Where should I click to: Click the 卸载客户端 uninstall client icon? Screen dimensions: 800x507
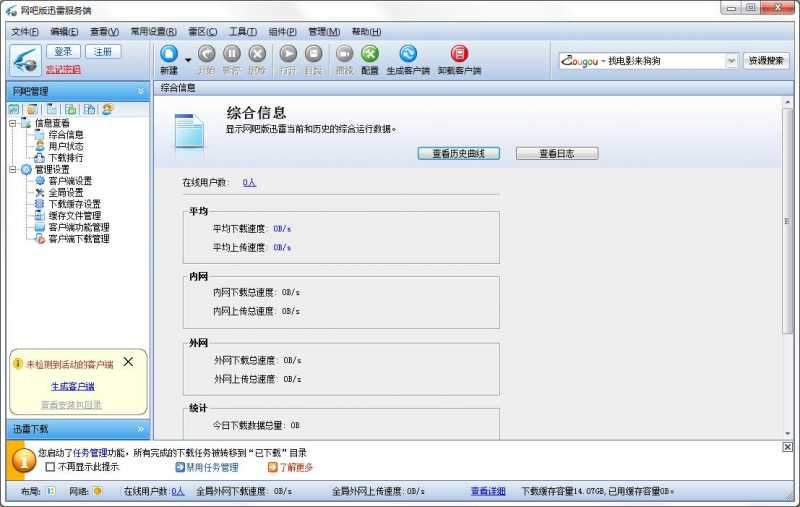[x=459, y=54]
